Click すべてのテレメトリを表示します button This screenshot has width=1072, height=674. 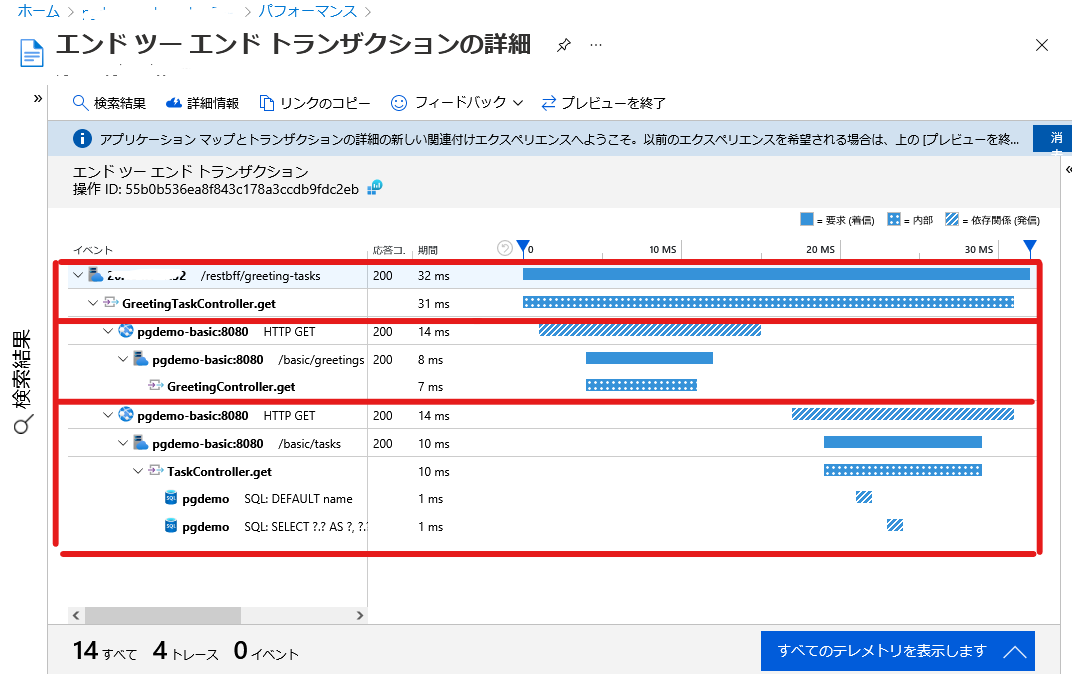point(898,651)
